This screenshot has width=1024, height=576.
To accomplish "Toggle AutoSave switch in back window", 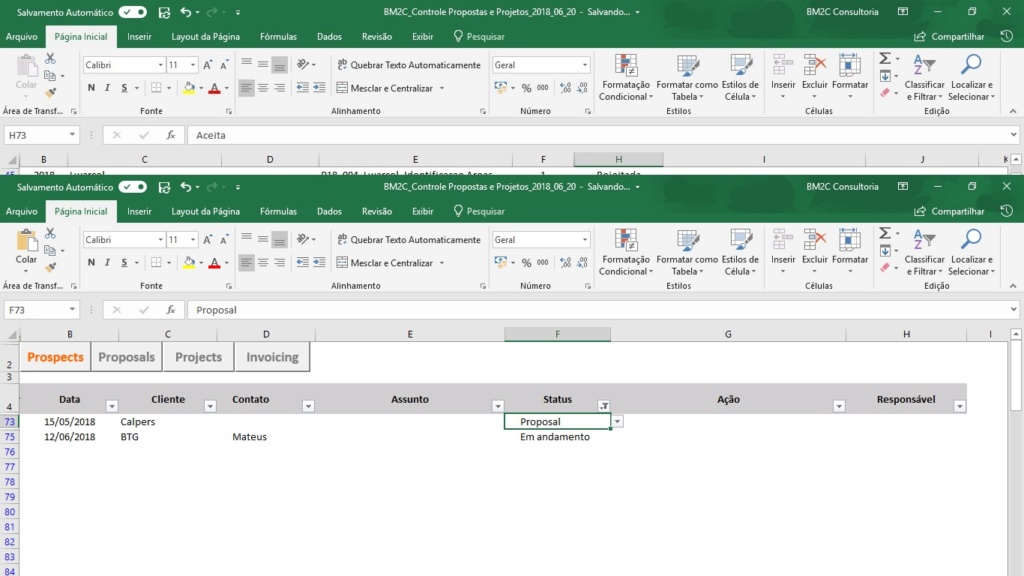I will (x=133, y=12).
